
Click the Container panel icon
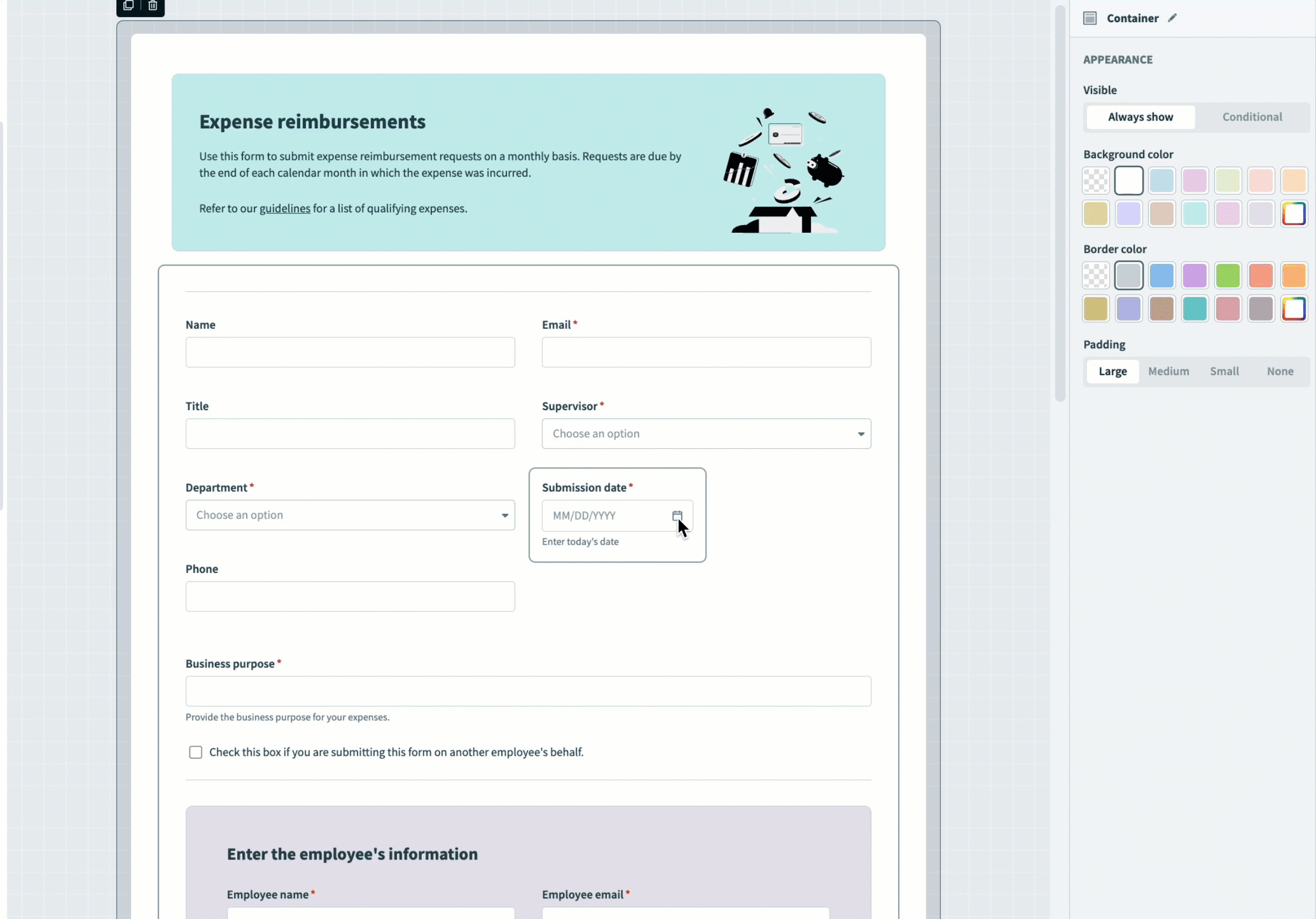click(x=1090, y=18)
